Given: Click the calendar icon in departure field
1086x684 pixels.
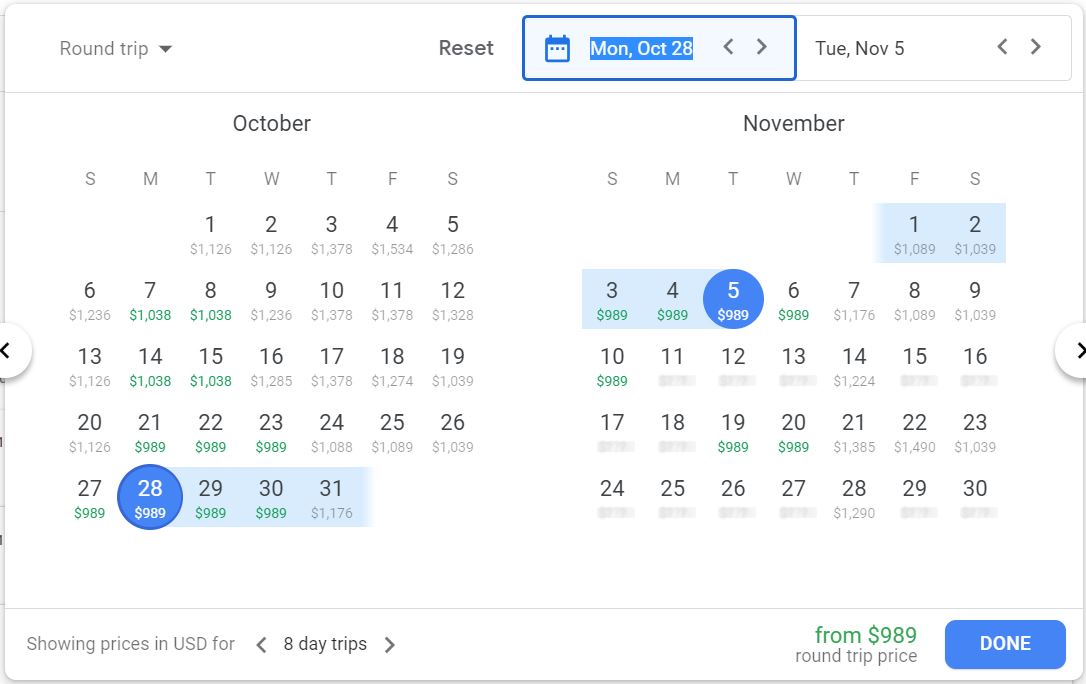Looking at the screenshot, I should (557, 48).
